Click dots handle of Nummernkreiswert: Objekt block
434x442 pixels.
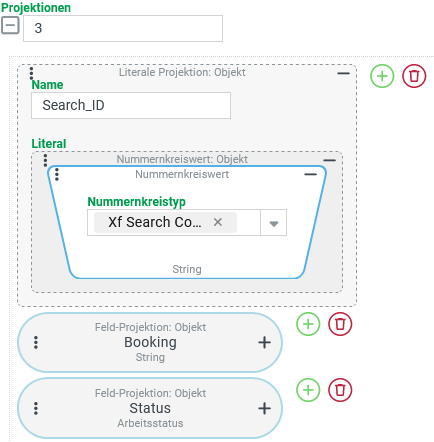coord(46,160)
